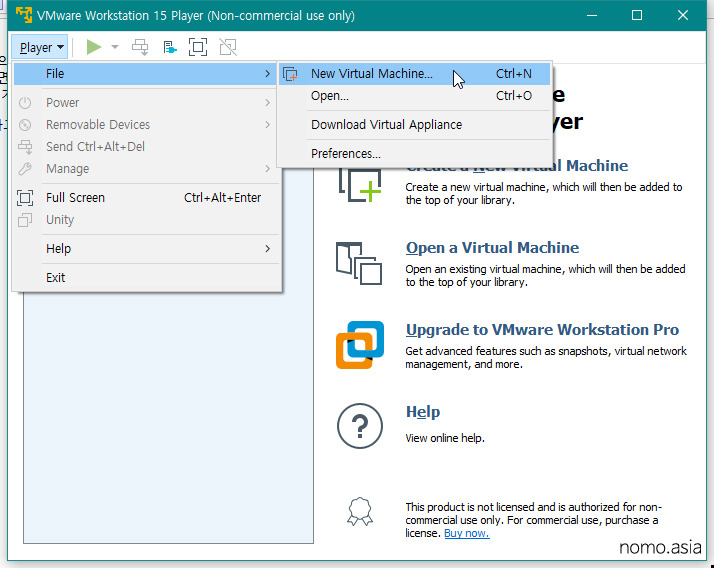Select Removable Devices menu entry
Screen dimensions: 714x568
144,124
